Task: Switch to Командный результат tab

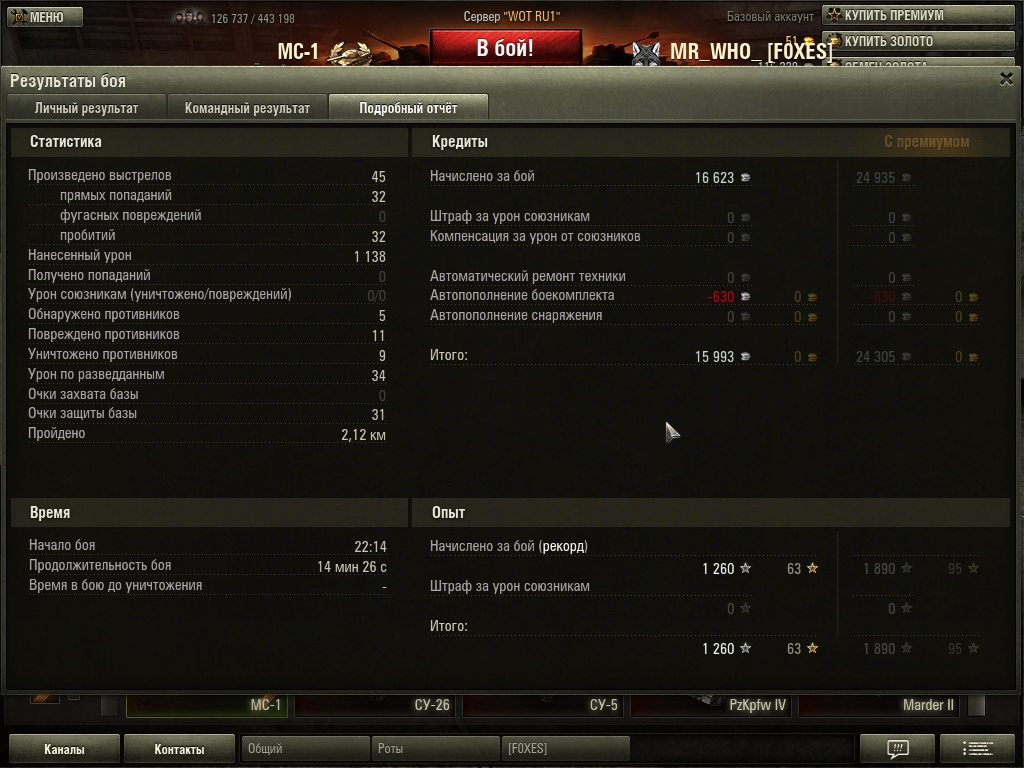Action: coord(247,108)
